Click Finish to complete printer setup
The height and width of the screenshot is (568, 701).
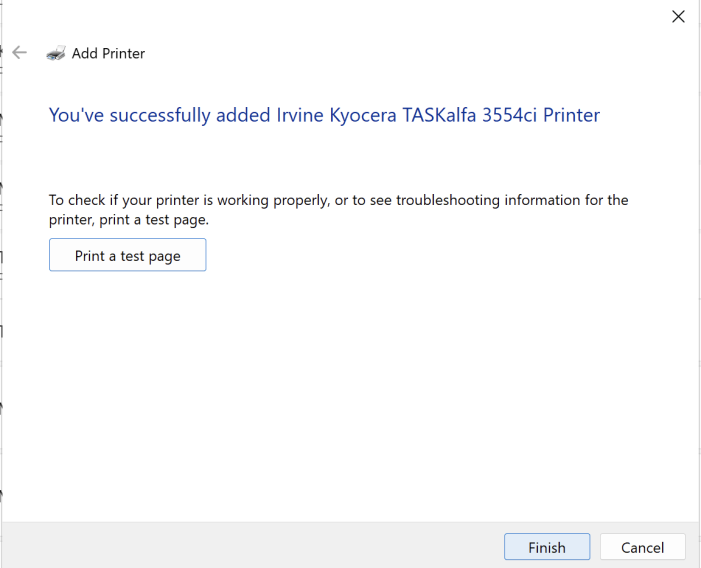pyautogui.click(x=547, y=547)
